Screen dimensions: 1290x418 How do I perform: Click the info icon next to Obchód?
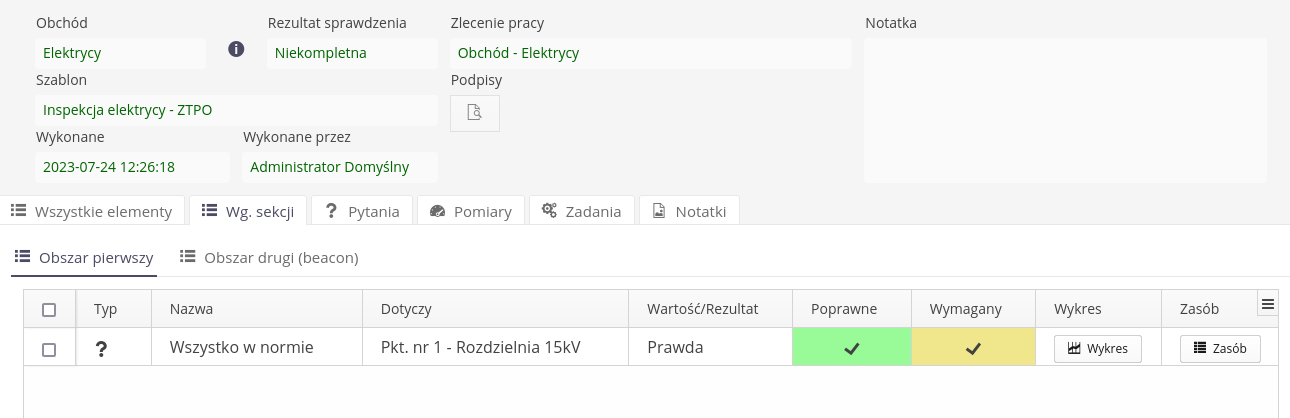coord(237,49)
